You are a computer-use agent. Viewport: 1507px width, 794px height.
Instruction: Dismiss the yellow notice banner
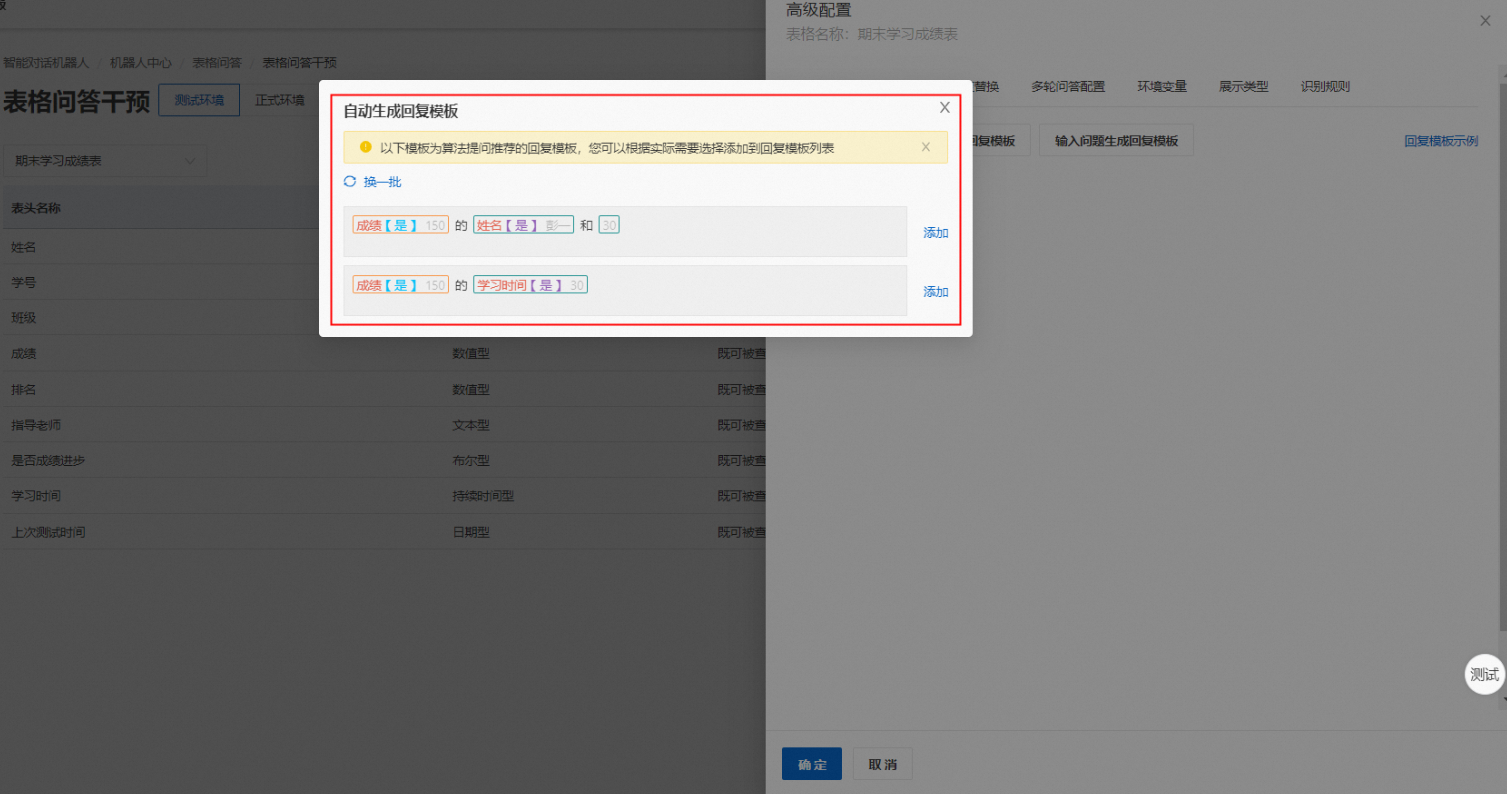(x=925, y=147)
